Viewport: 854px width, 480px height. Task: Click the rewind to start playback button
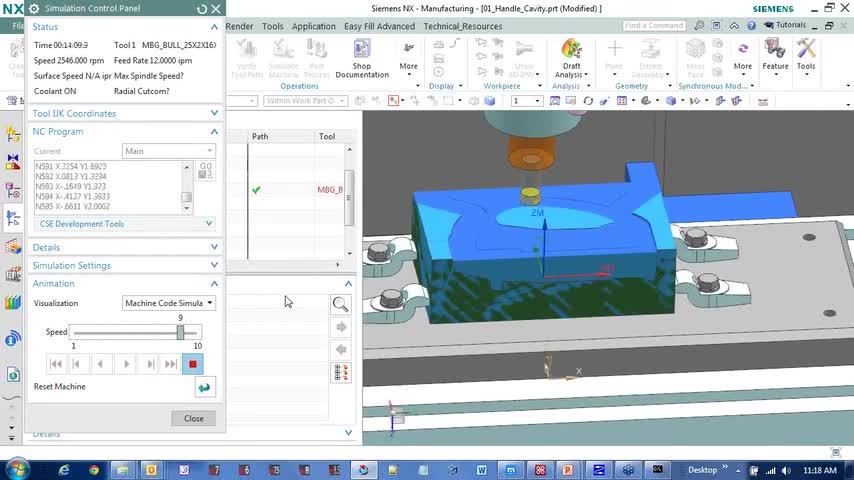[x=56, y=364]
